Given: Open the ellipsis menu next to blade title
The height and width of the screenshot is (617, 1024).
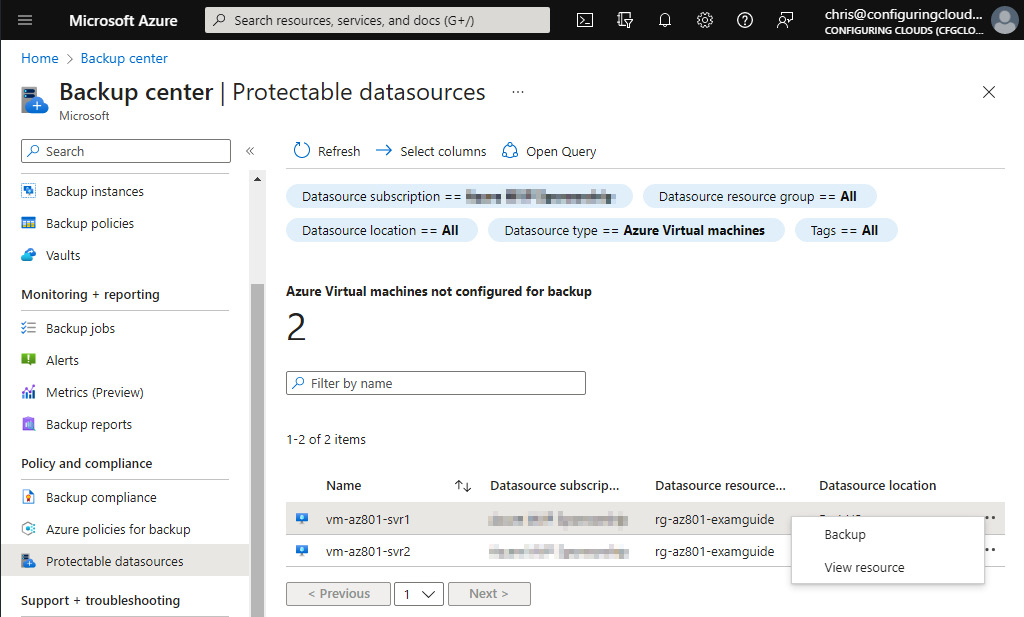Looking at the screenshot, I should [x=518, y=92].
